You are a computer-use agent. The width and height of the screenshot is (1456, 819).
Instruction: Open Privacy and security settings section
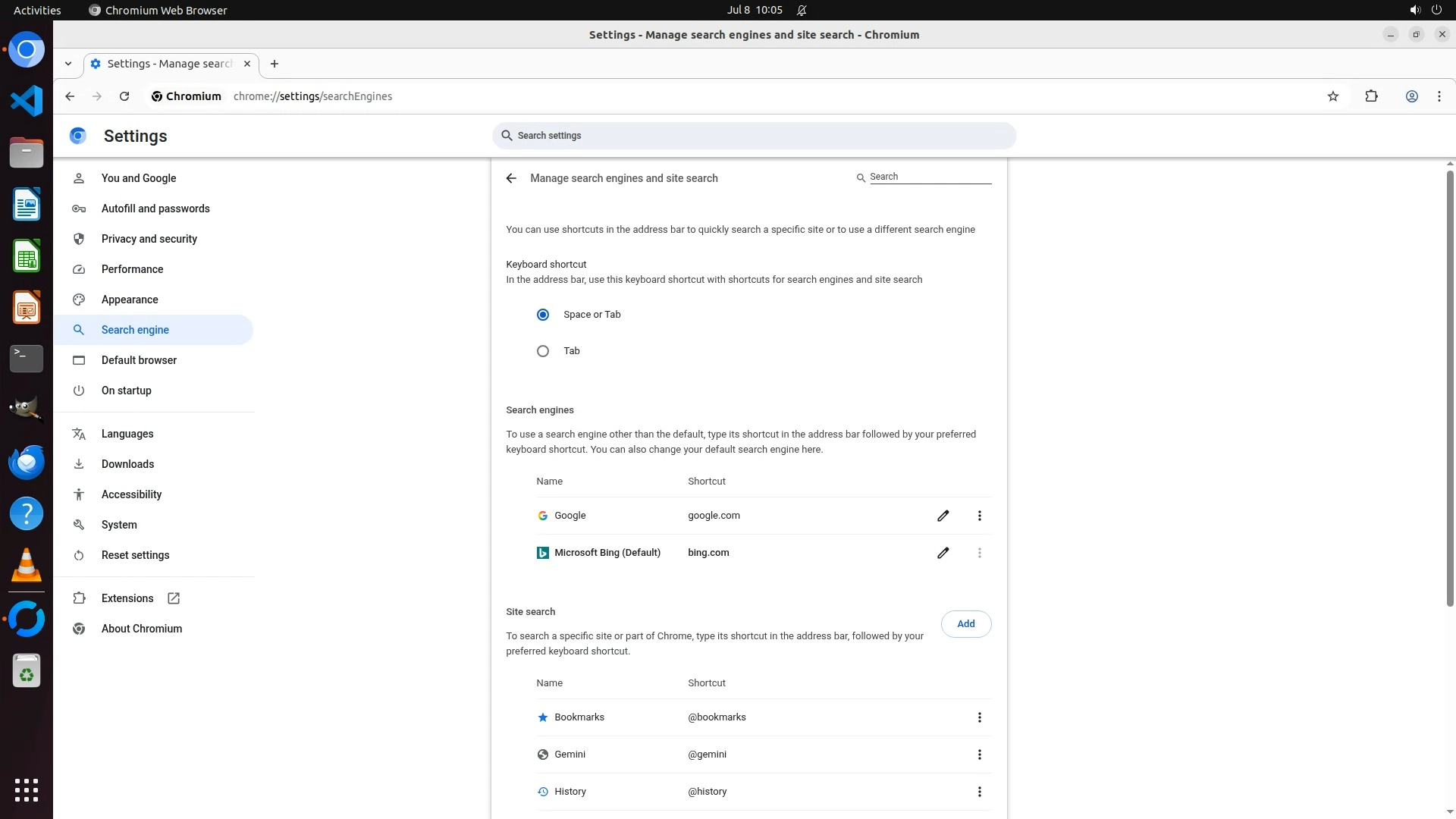[149, 239]
